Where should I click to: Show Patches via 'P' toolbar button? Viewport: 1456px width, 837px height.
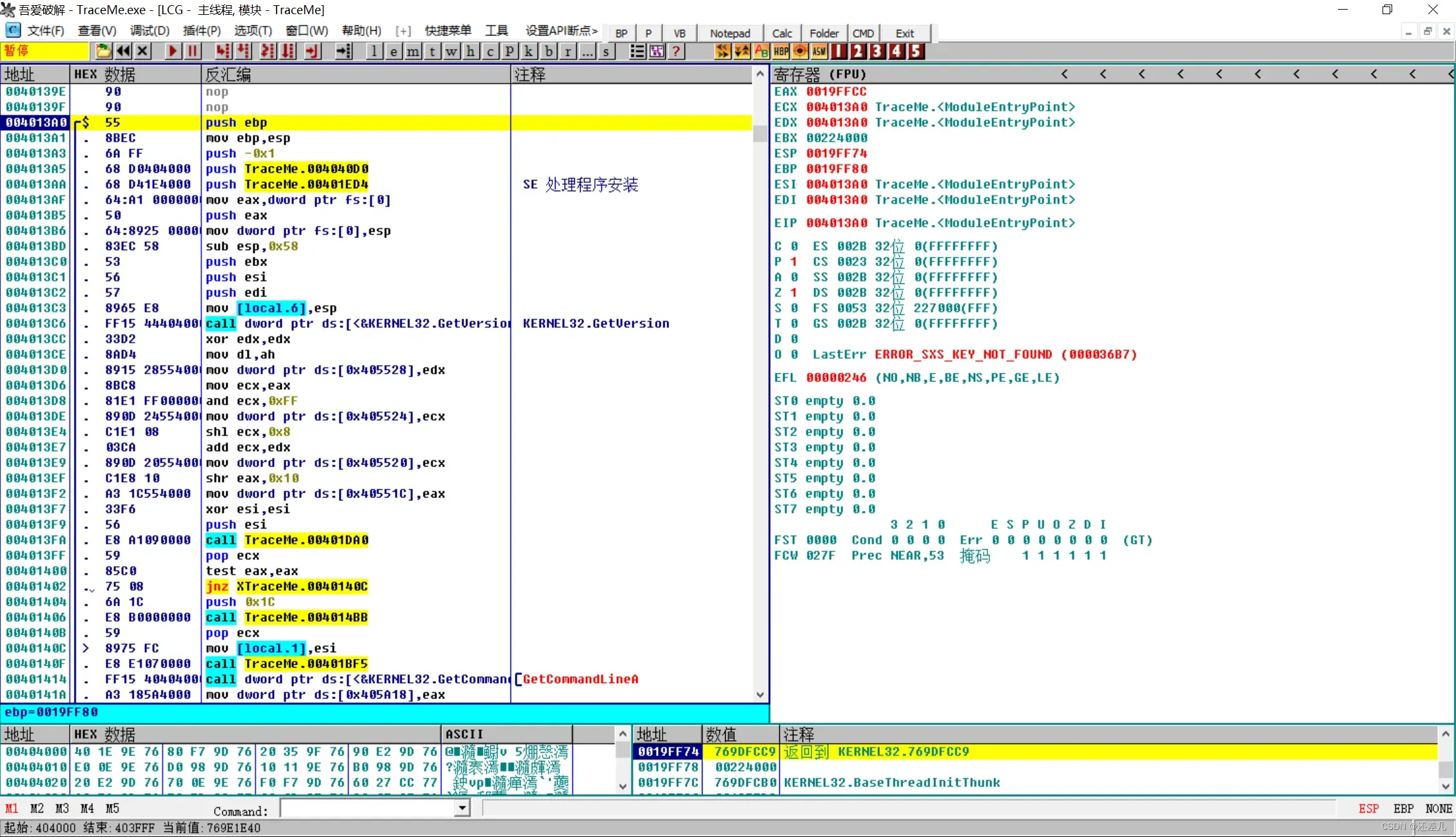click(x=510, y=51)
